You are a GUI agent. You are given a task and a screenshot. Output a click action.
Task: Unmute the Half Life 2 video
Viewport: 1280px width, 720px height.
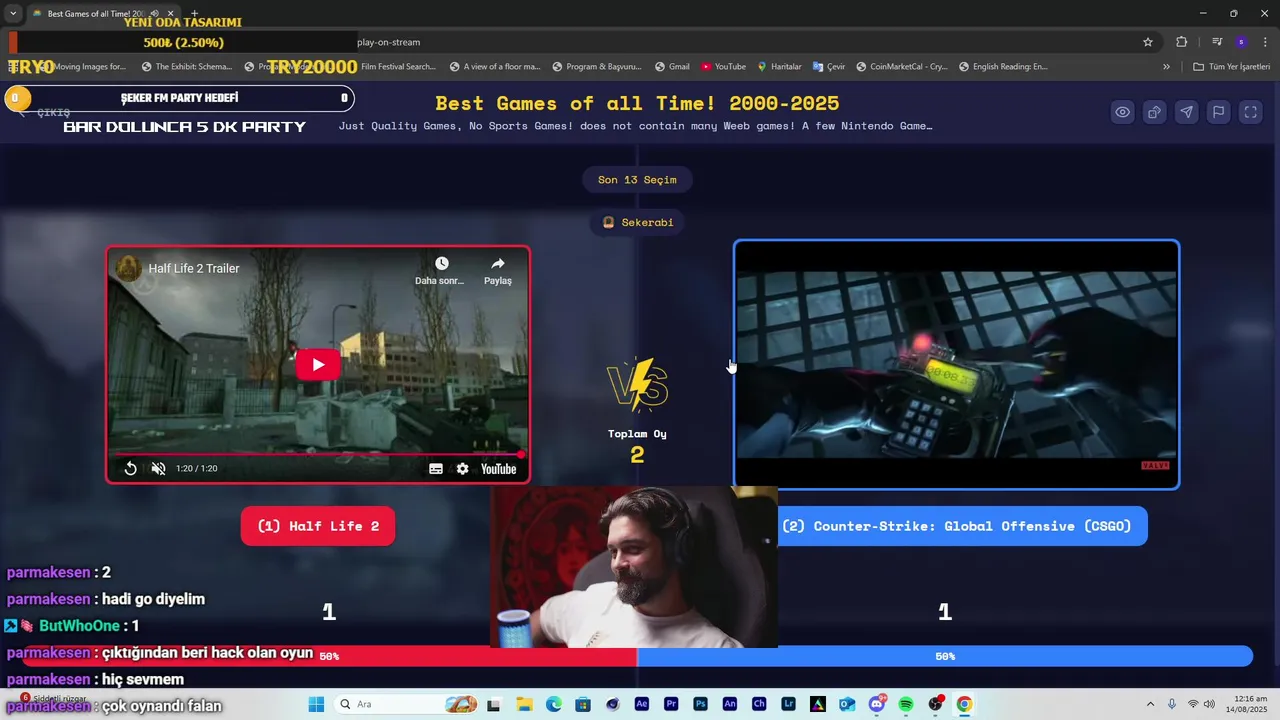pos(158,468)
